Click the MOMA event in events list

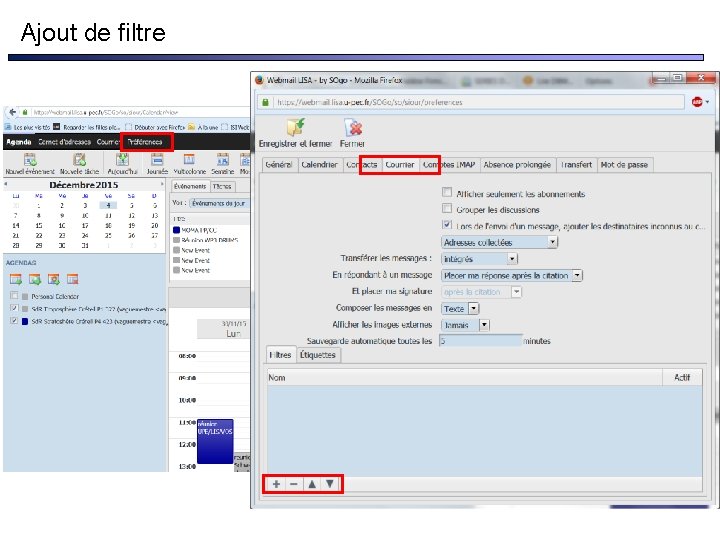pyautogui.click(x=199, y=230)
